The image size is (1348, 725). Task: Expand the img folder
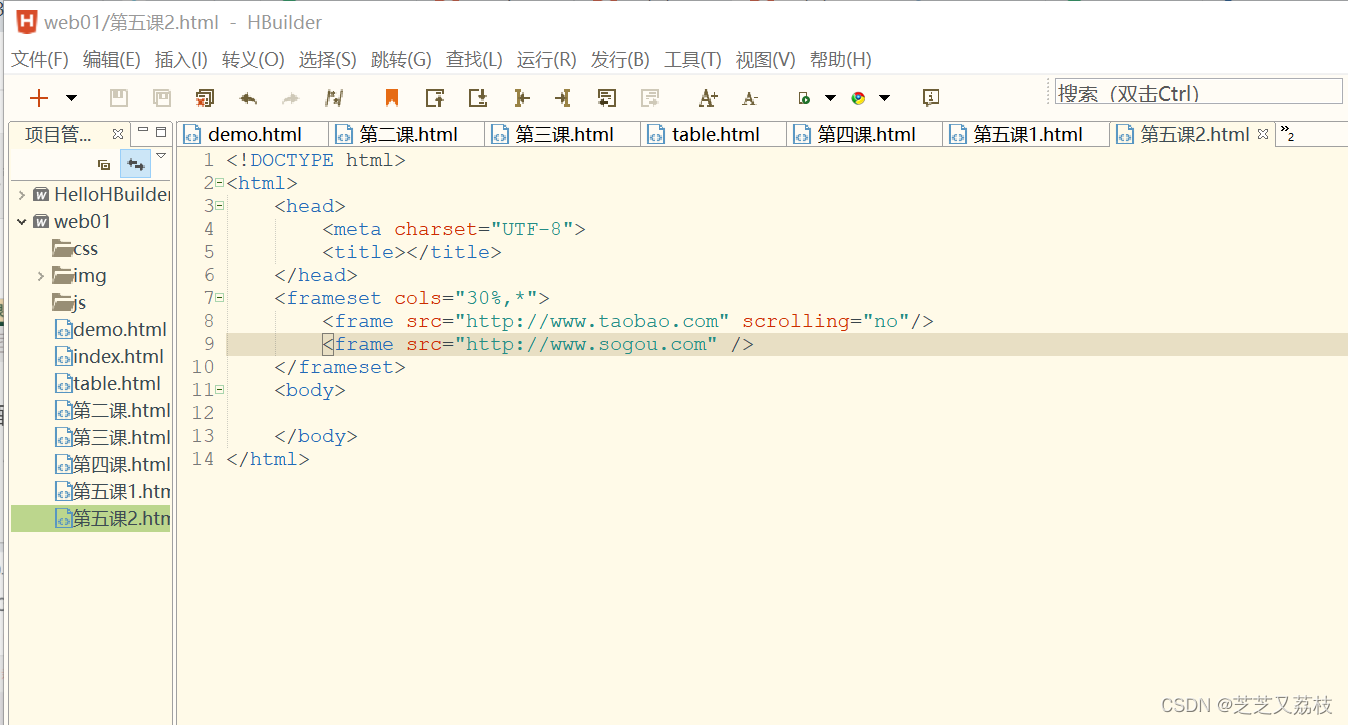click(x=41, y=276)
